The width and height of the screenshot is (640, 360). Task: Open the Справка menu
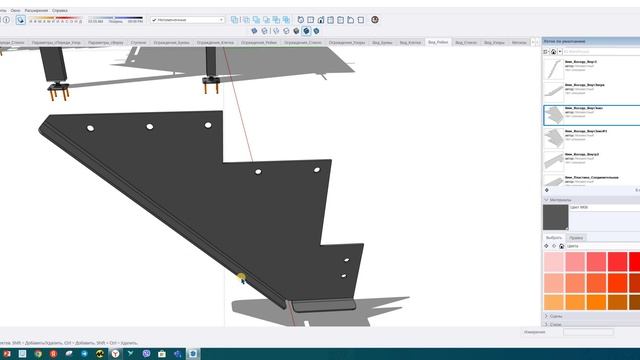60,10
